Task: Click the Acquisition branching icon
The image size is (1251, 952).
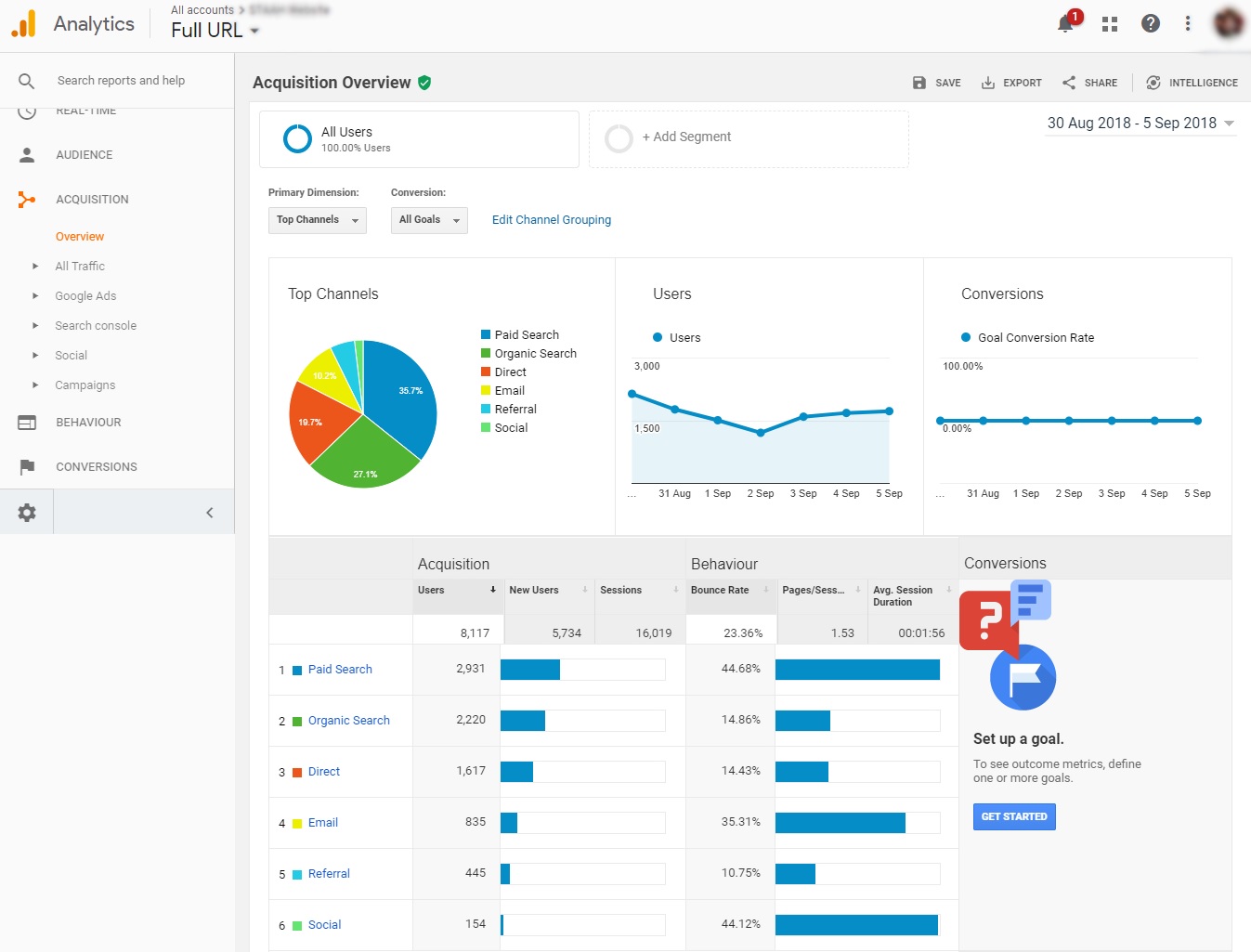Action: click(27, 200)
